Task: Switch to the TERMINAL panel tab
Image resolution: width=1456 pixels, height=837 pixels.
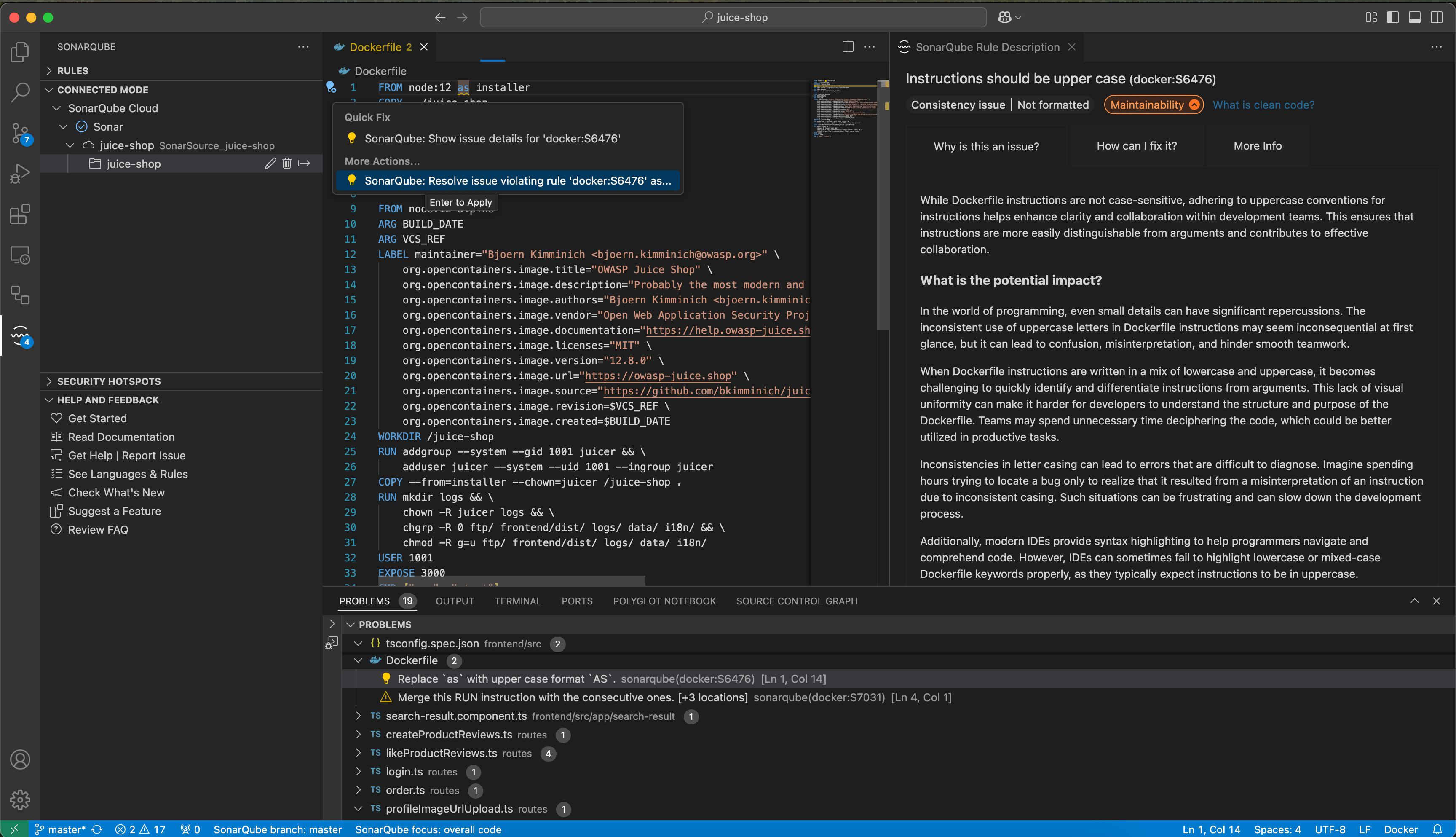Action: 517,601
